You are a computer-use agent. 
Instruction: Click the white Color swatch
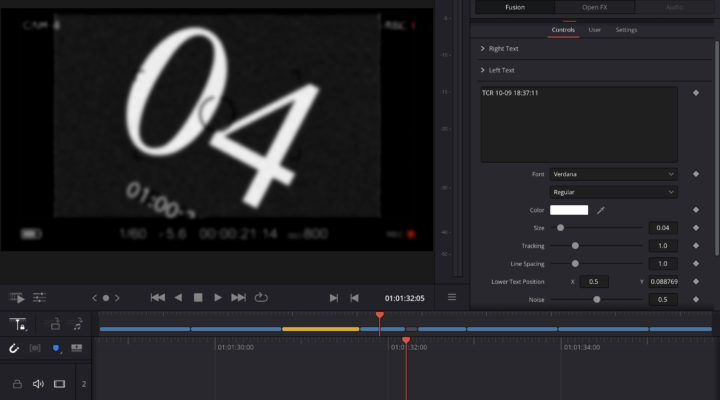569,210
